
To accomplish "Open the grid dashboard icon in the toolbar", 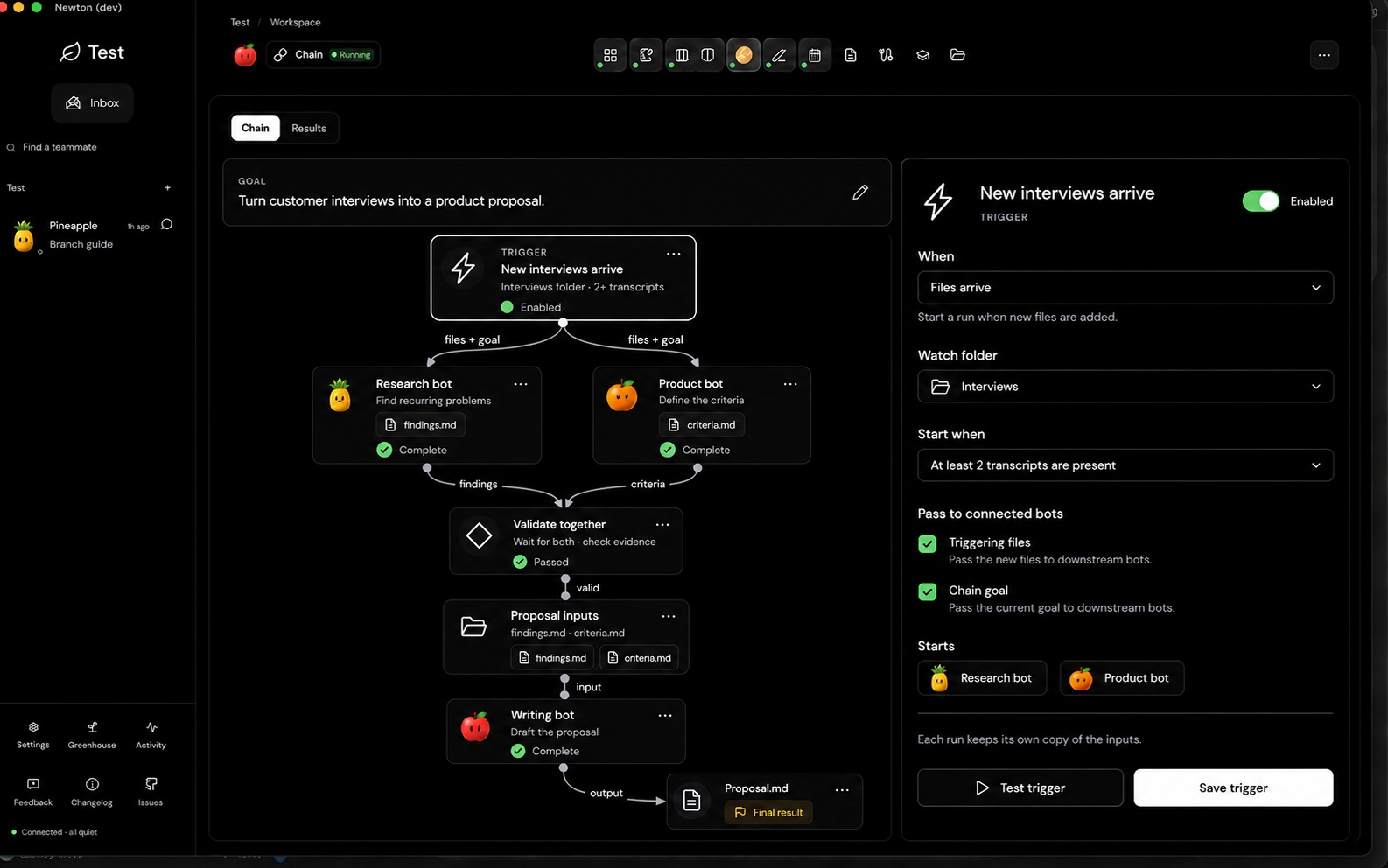I will (x=610, y=55).
